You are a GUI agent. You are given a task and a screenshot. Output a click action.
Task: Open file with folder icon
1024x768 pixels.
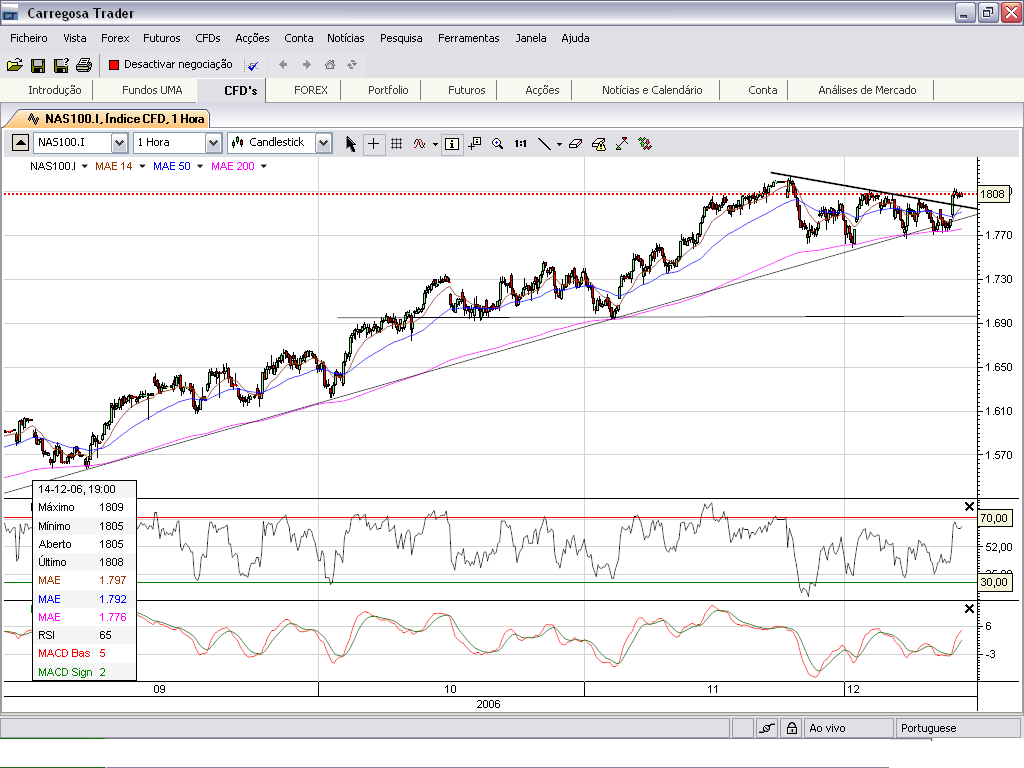pyautogui.click(x=14, y=65)
